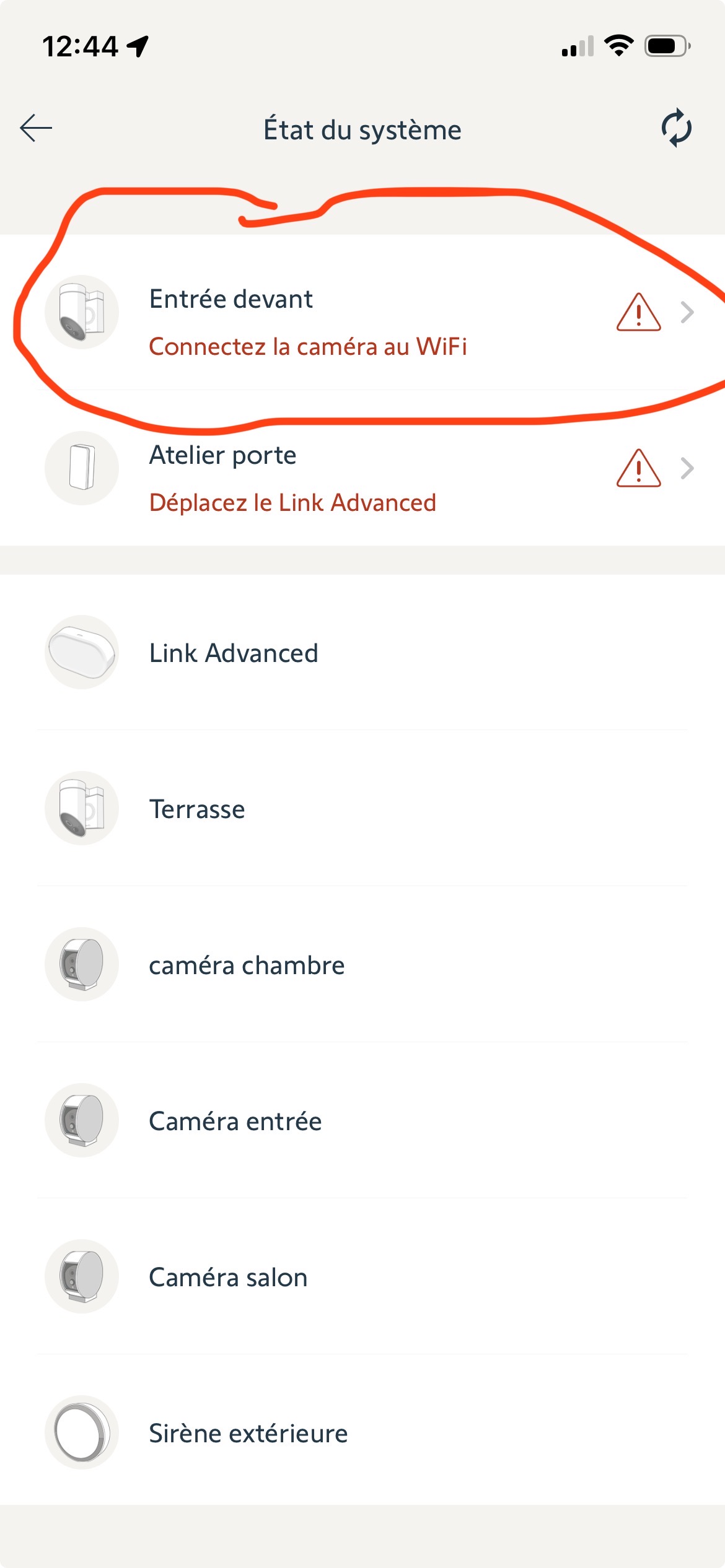The image size is (725, 1568).
Task: Tap the Atelier porte warning triangle
Action: [x=638, y=469]
